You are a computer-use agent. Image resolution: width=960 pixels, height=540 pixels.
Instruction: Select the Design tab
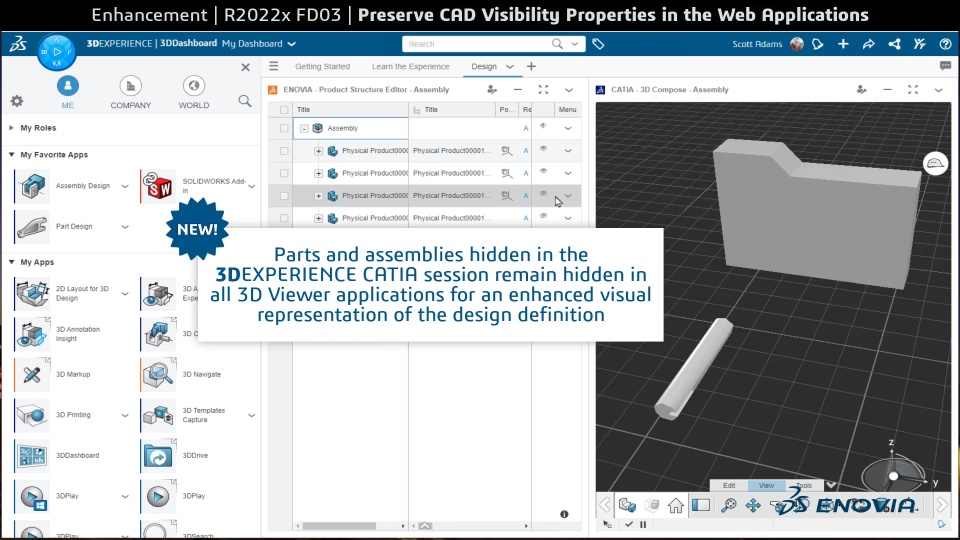(x=484, y=66)
